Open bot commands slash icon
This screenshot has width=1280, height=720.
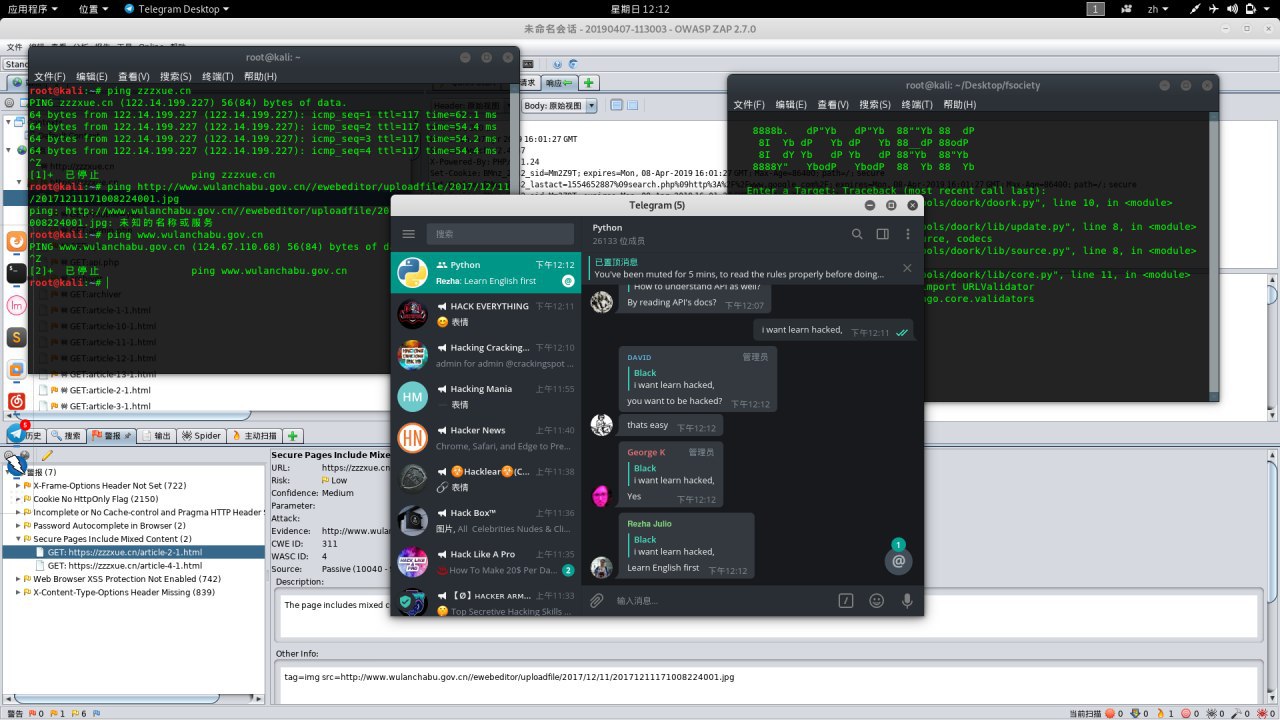846,600
